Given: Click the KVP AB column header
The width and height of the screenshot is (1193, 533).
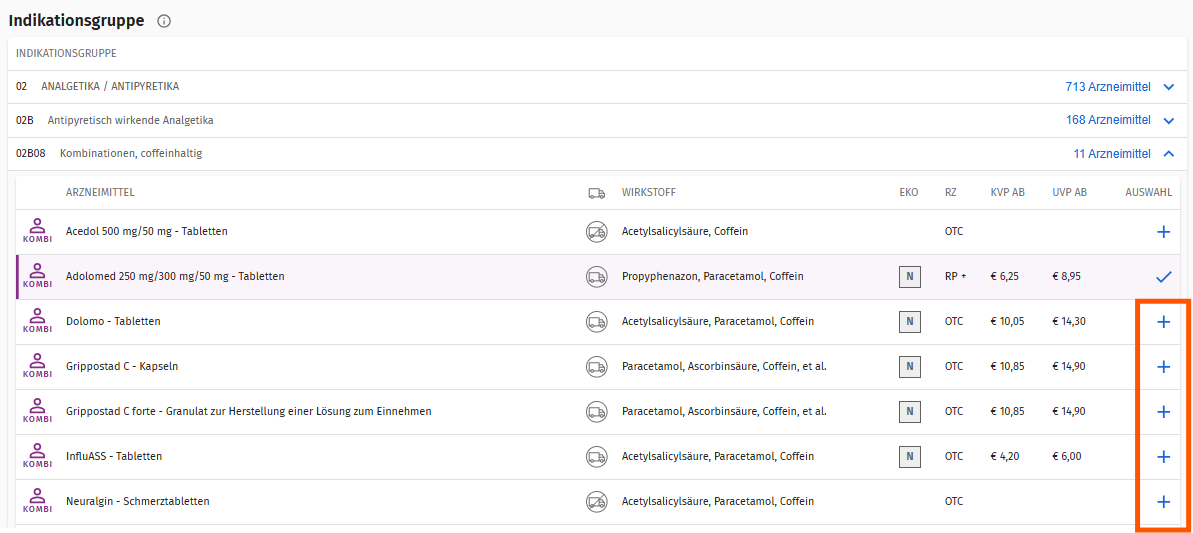Looking at the screenshot, I should [x=1007, y=193].
